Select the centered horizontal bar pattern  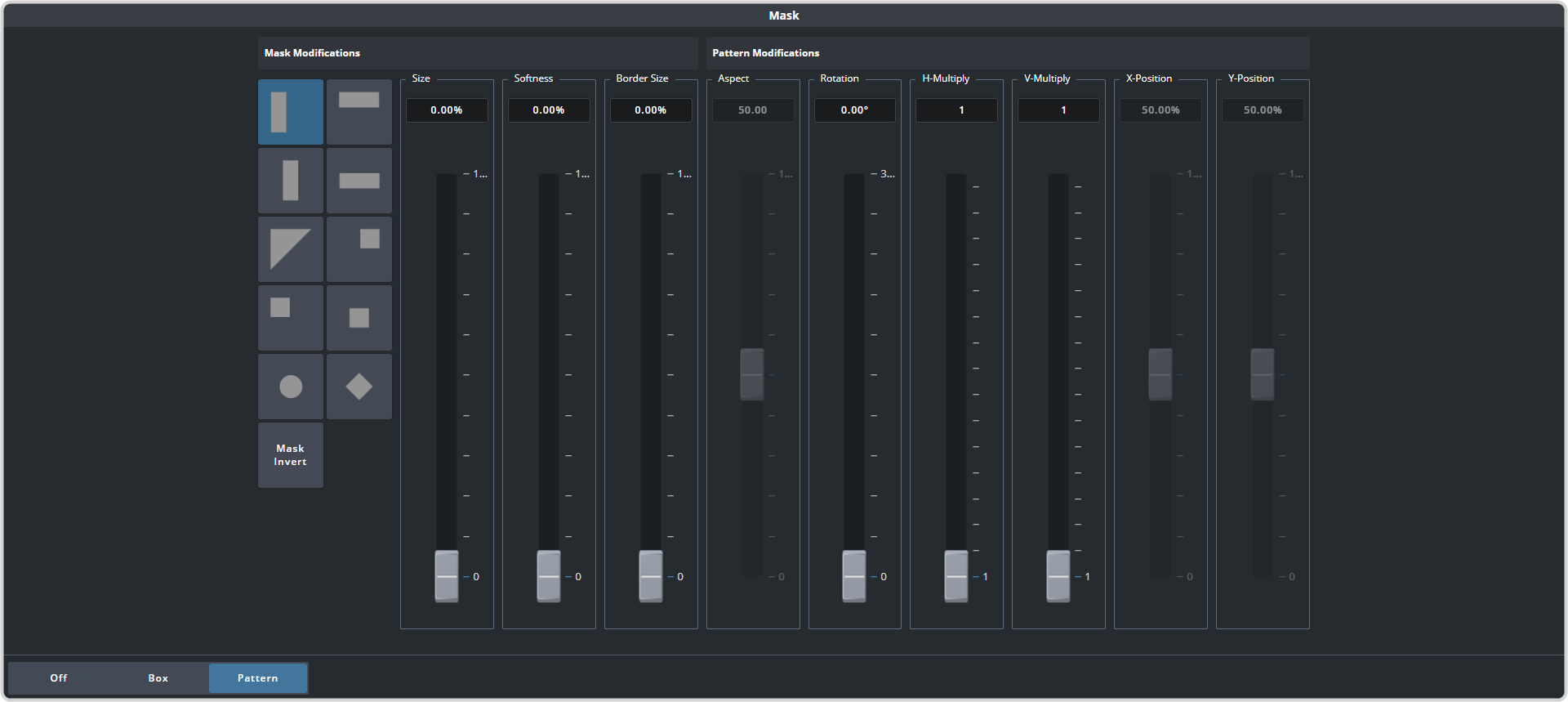[x=359, y=181]
